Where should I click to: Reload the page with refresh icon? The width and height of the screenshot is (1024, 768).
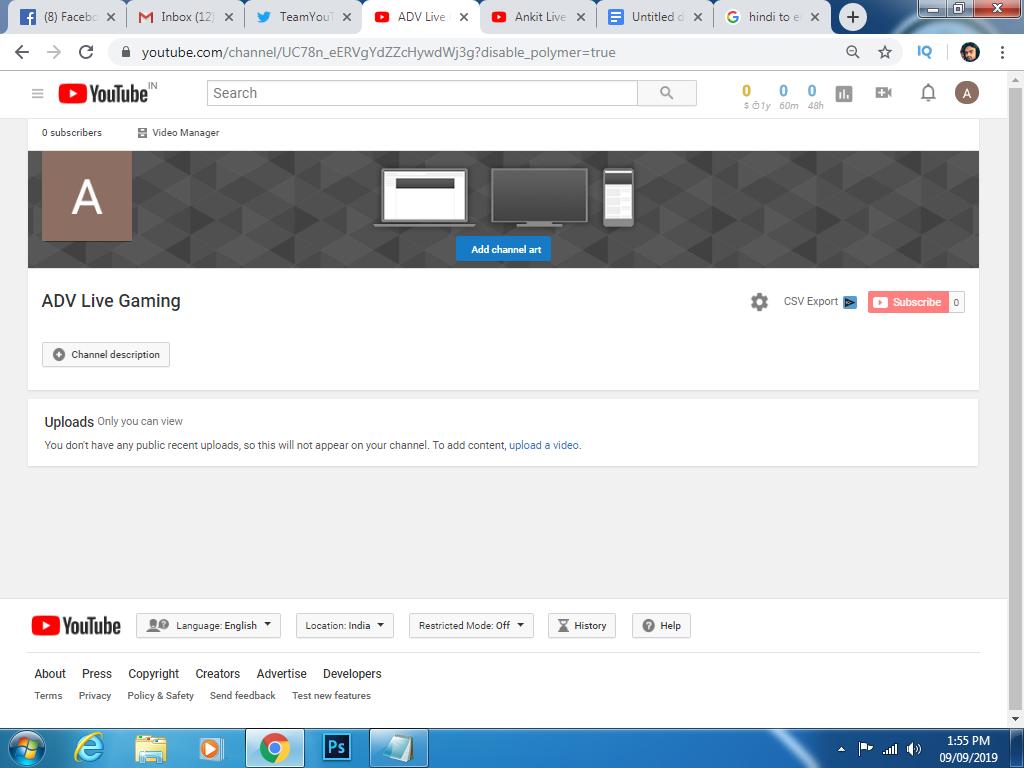[x=86, y=52]
